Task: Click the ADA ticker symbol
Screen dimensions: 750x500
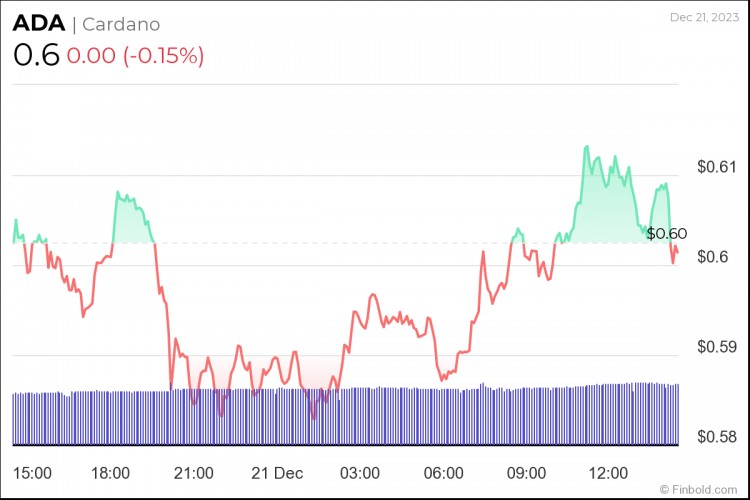Action: point(38,23)
